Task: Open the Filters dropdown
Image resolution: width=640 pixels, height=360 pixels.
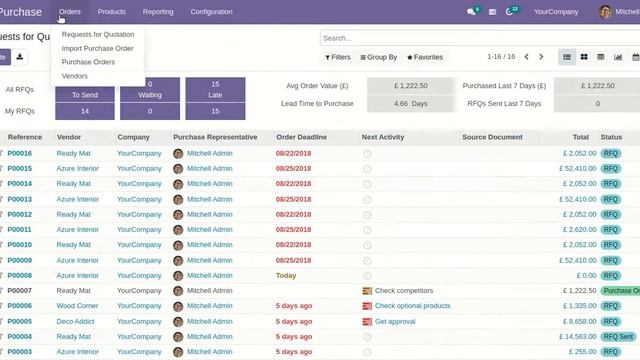Action: [338, 57]
